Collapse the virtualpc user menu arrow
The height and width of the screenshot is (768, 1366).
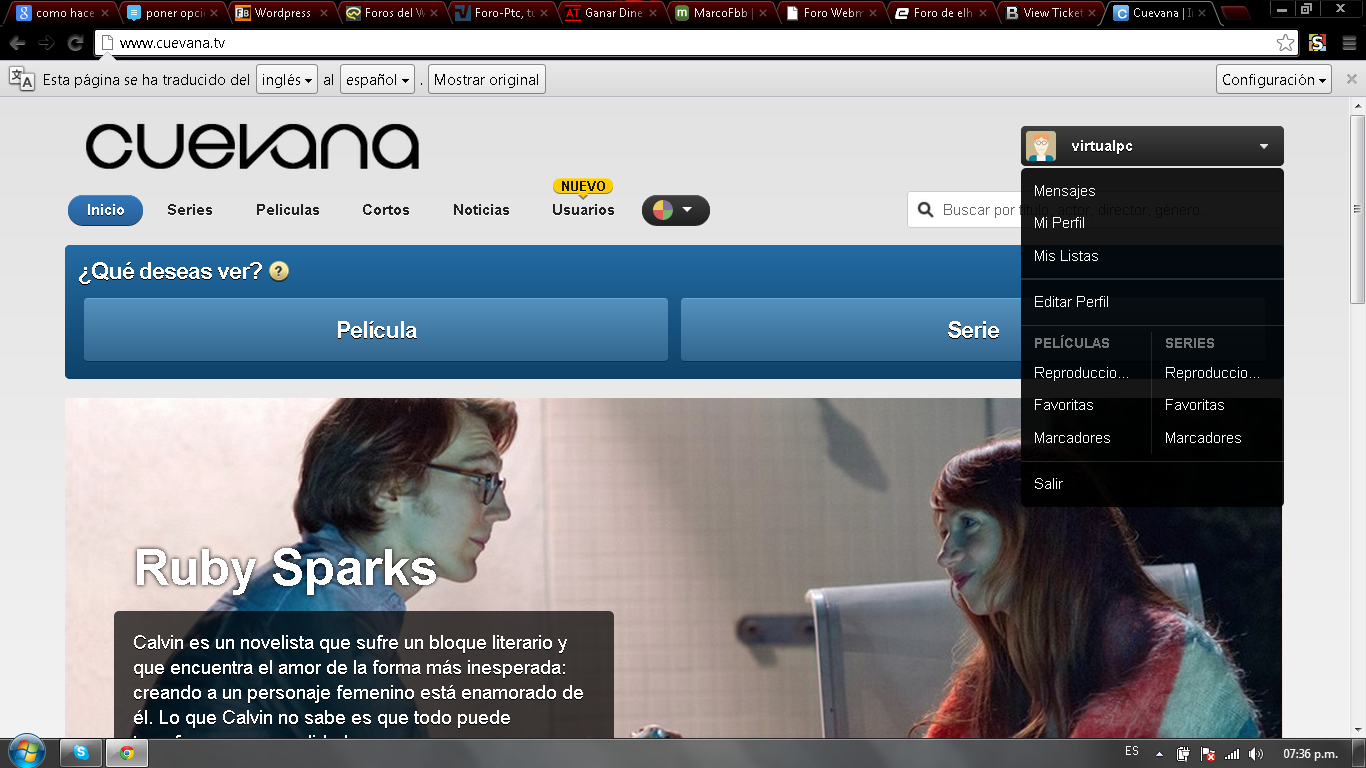click(1264, 146)
